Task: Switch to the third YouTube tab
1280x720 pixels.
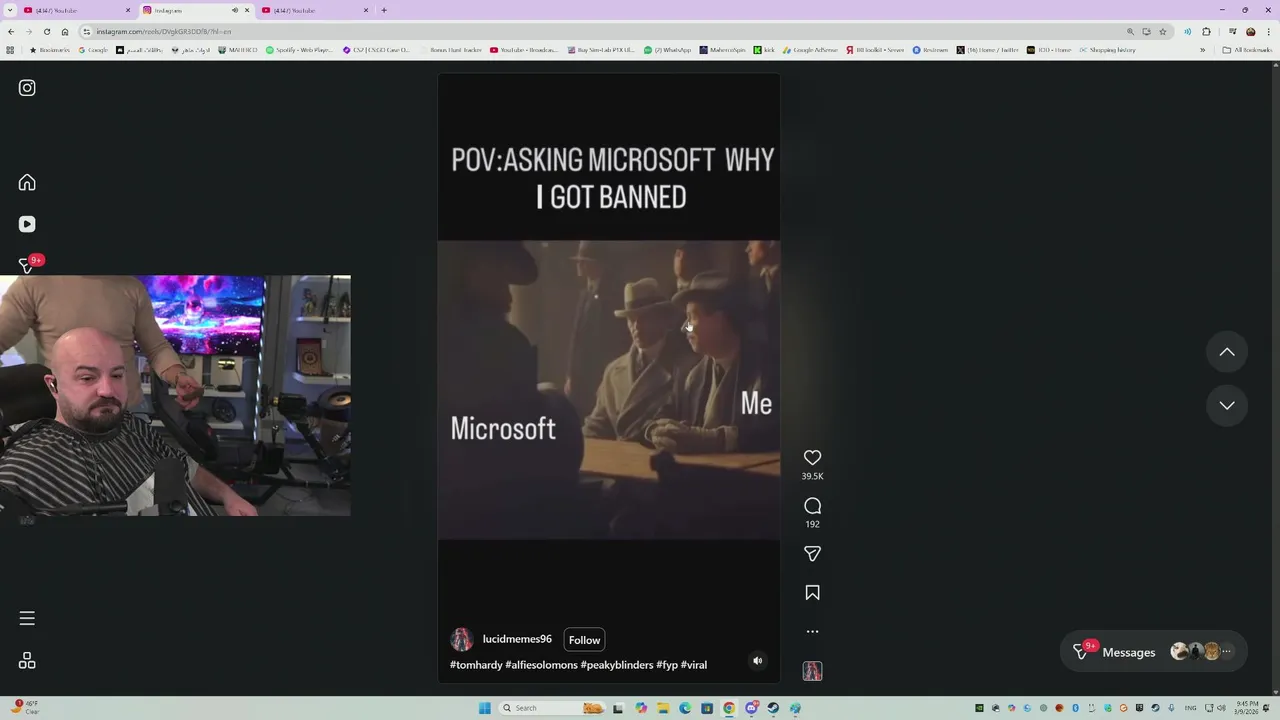Action: (315, 10)
